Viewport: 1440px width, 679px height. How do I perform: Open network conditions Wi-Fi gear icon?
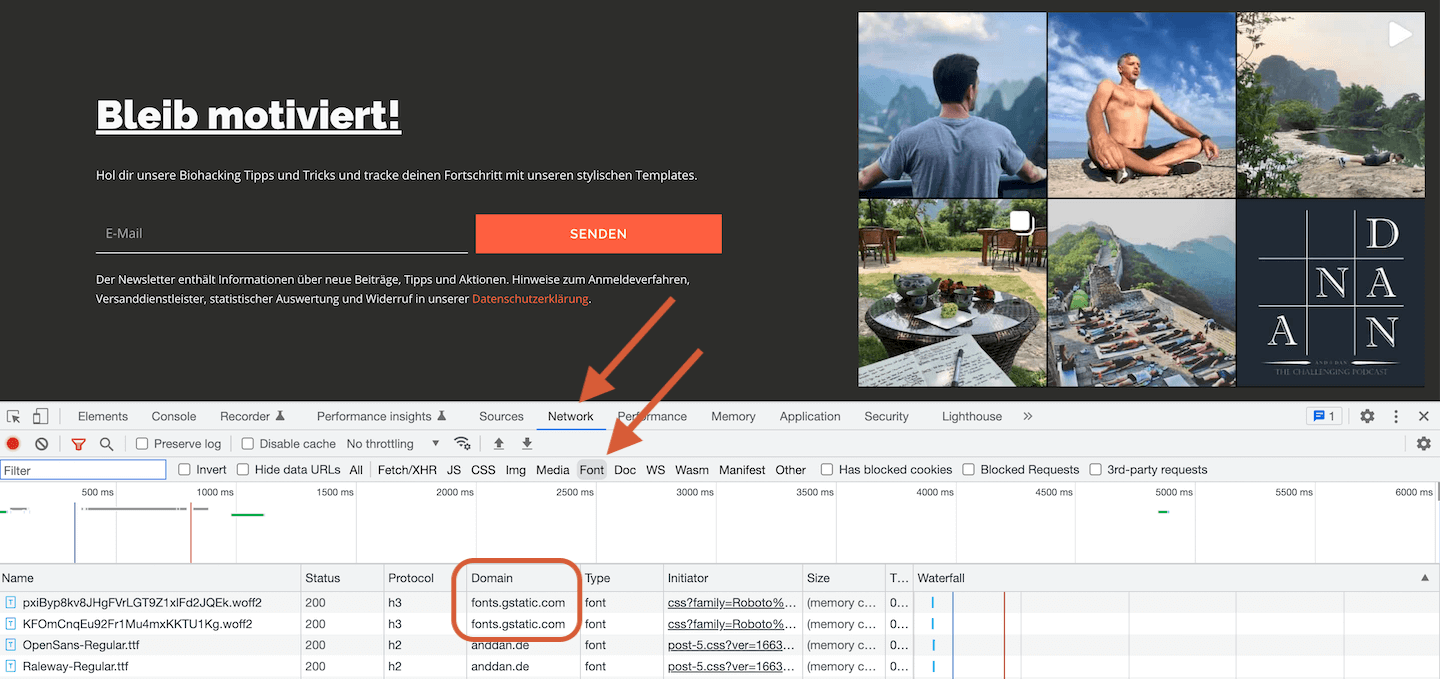point(462,444)
